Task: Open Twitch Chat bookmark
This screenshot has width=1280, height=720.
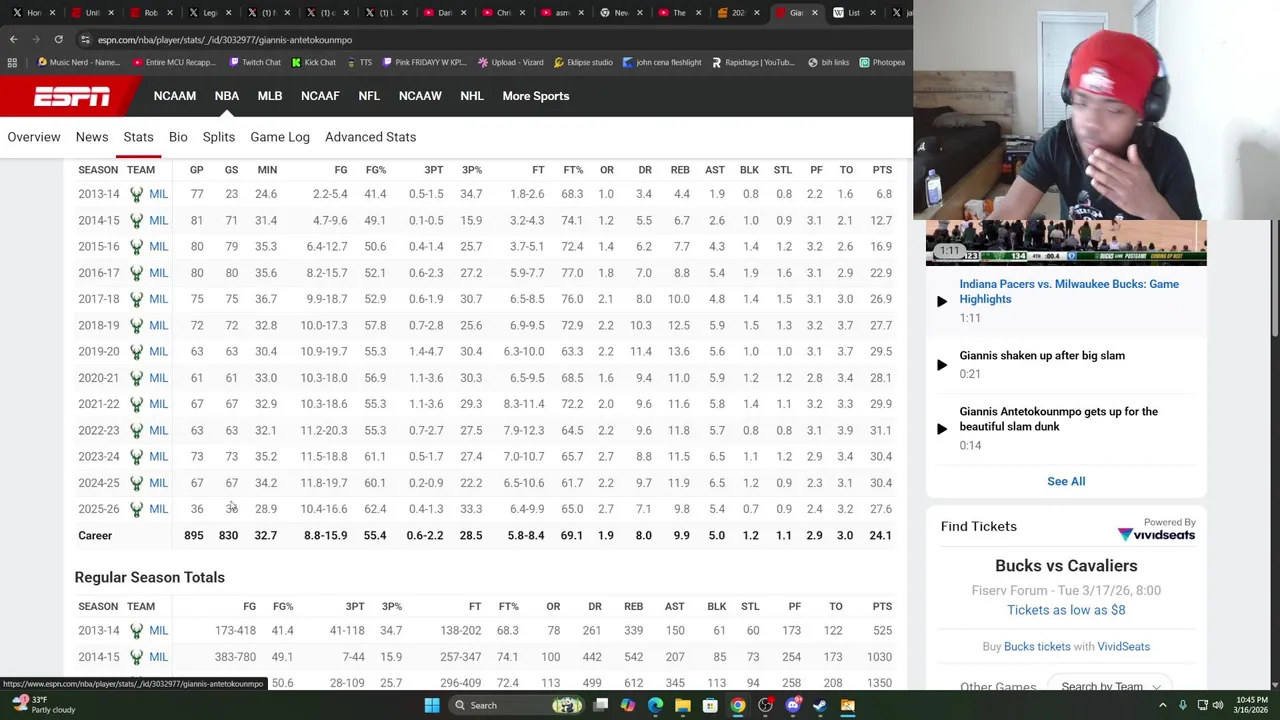Action: point(254,62)
